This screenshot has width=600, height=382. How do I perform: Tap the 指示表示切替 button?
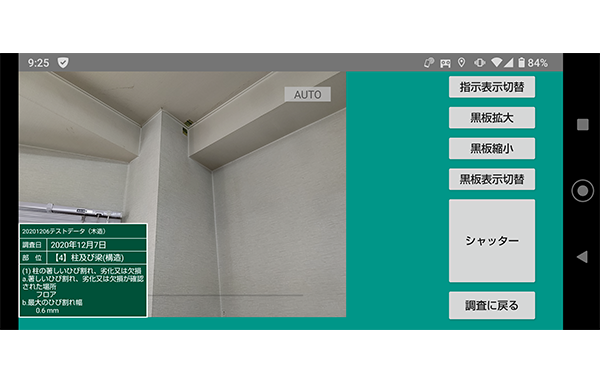tap(492, 87)
